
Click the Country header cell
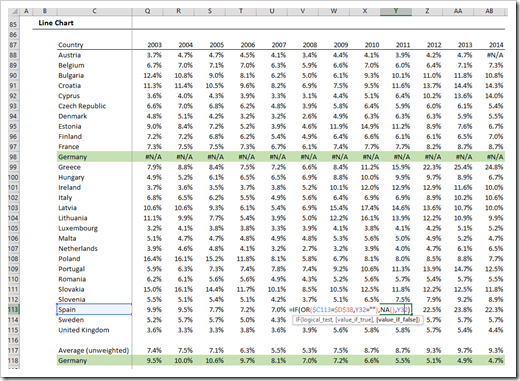click(x=71, y=45)
